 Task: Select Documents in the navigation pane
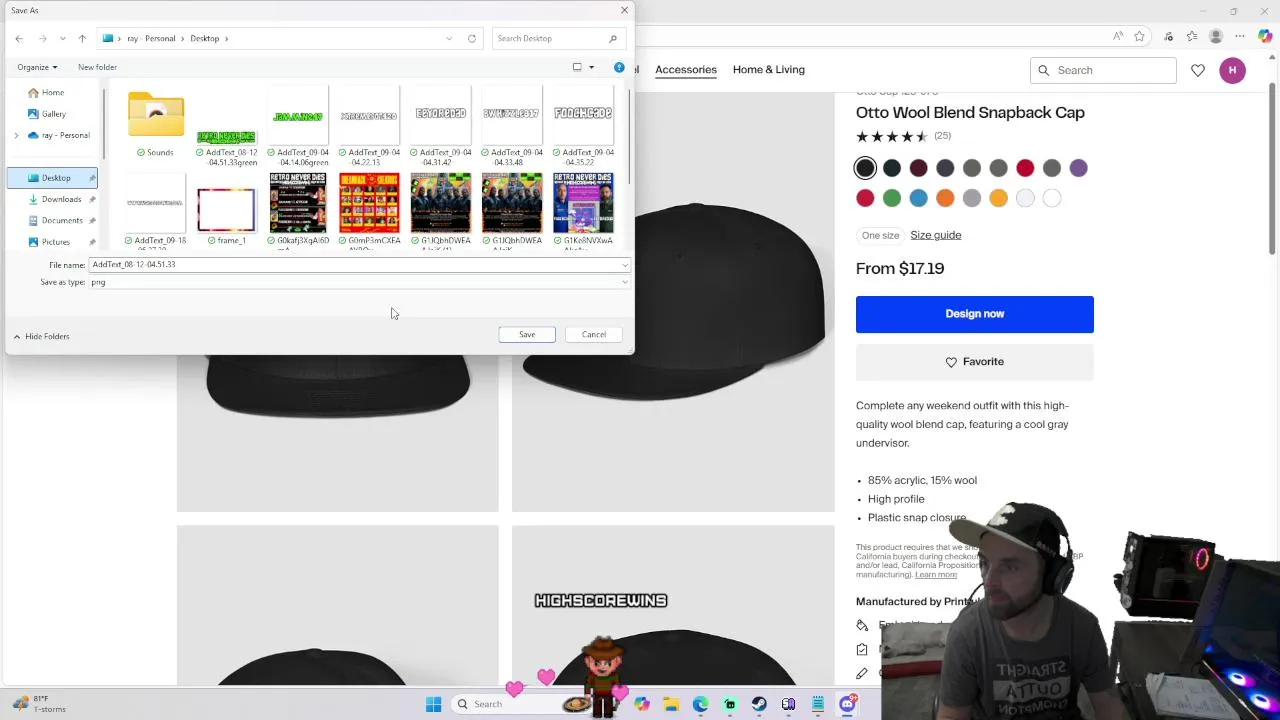click(x=61, y=220)
